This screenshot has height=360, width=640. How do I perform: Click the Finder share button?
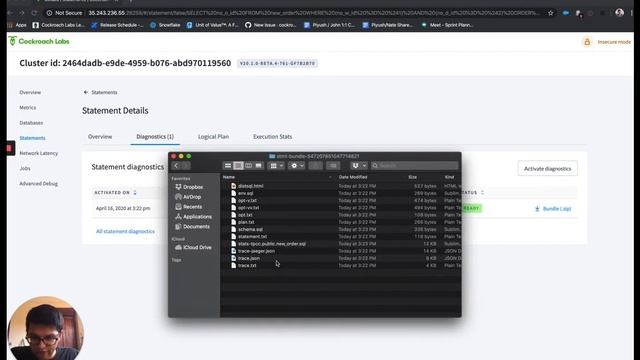pos(315,166)
